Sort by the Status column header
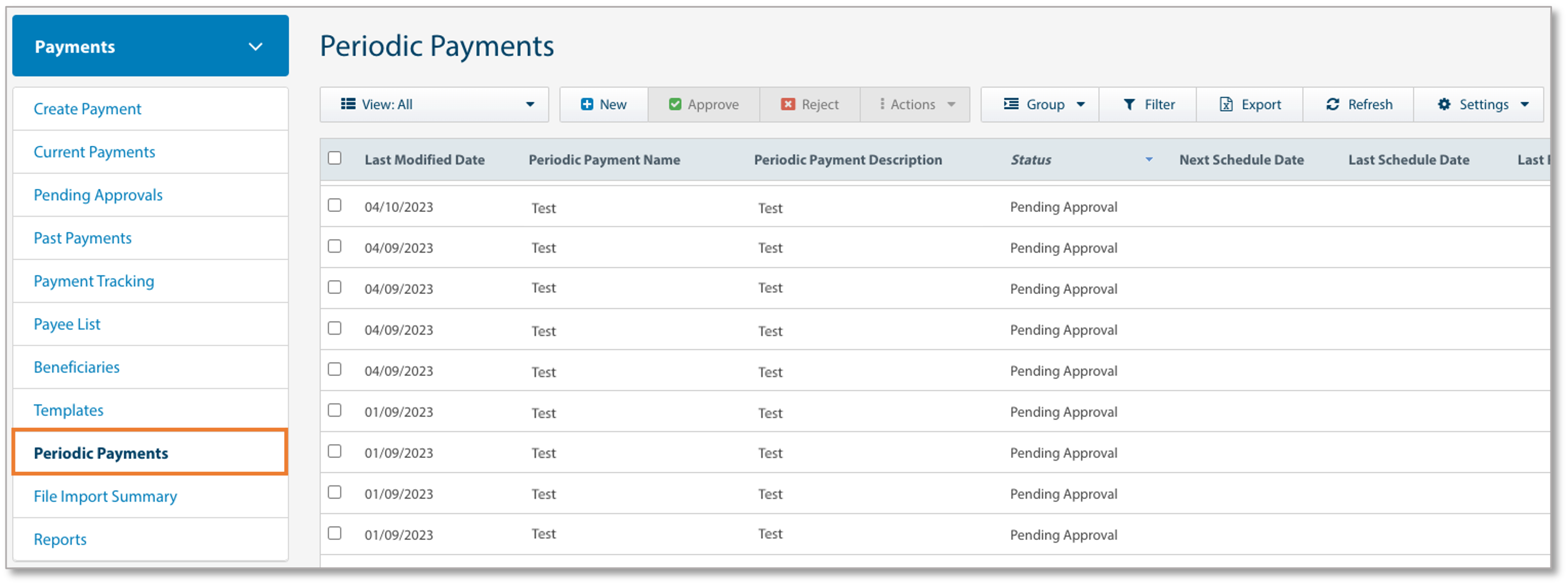 (1030, 160)
